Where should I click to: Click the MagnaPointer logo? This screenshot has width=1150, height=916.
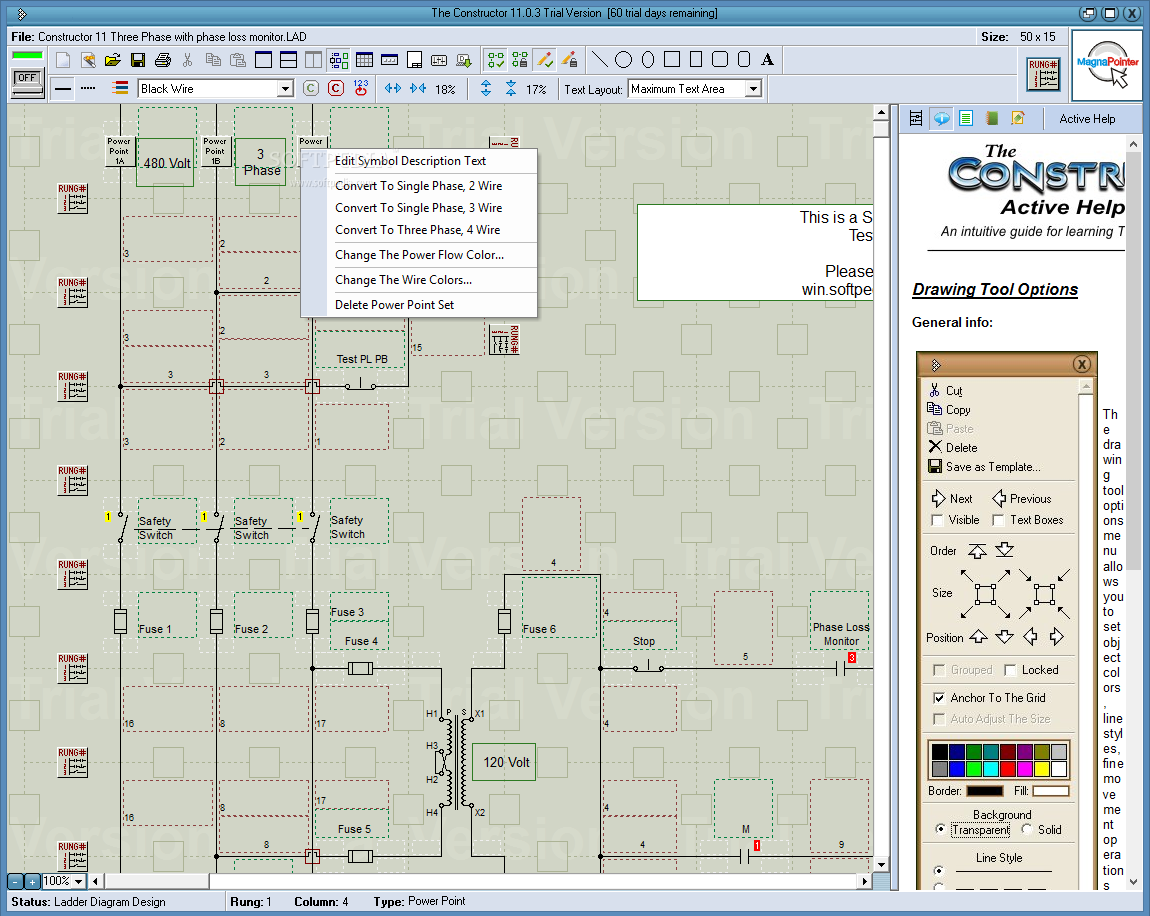tap(1107, 65)
